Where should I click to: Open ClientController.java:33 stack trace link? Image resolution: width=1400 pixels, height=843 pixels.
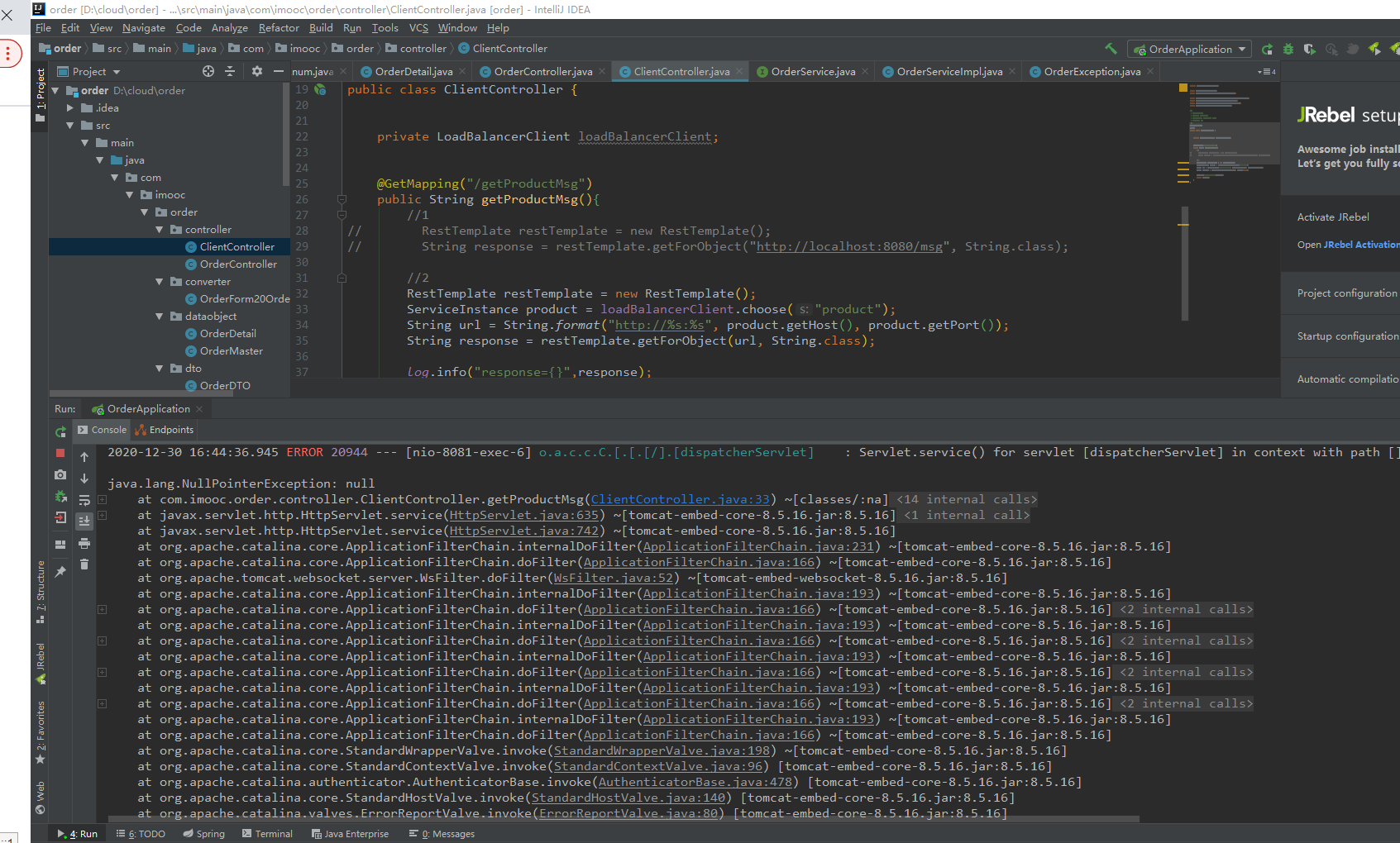click(681, 499)
